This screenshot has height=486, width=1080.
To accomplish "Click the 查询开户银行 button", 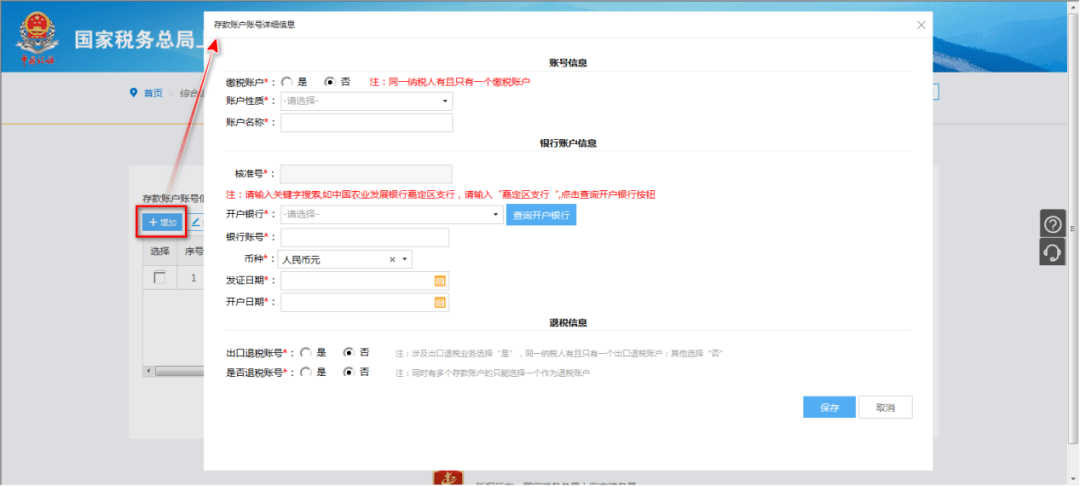I will (541, 215).
